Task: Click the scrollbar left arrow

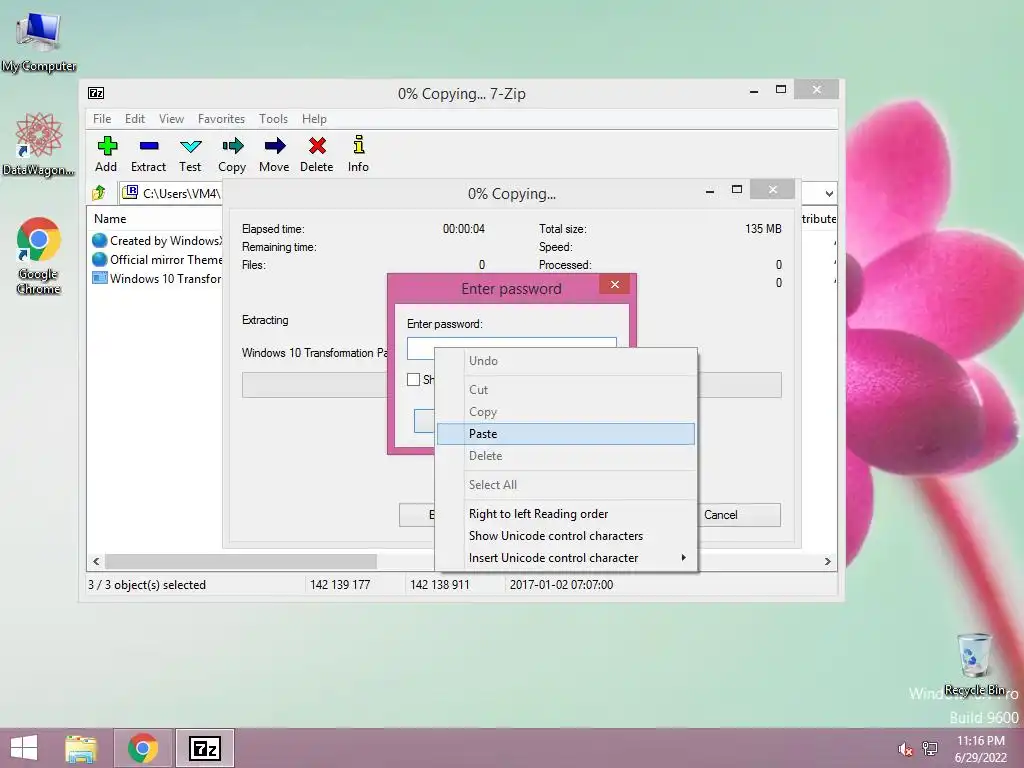Action: pos(97,561)
